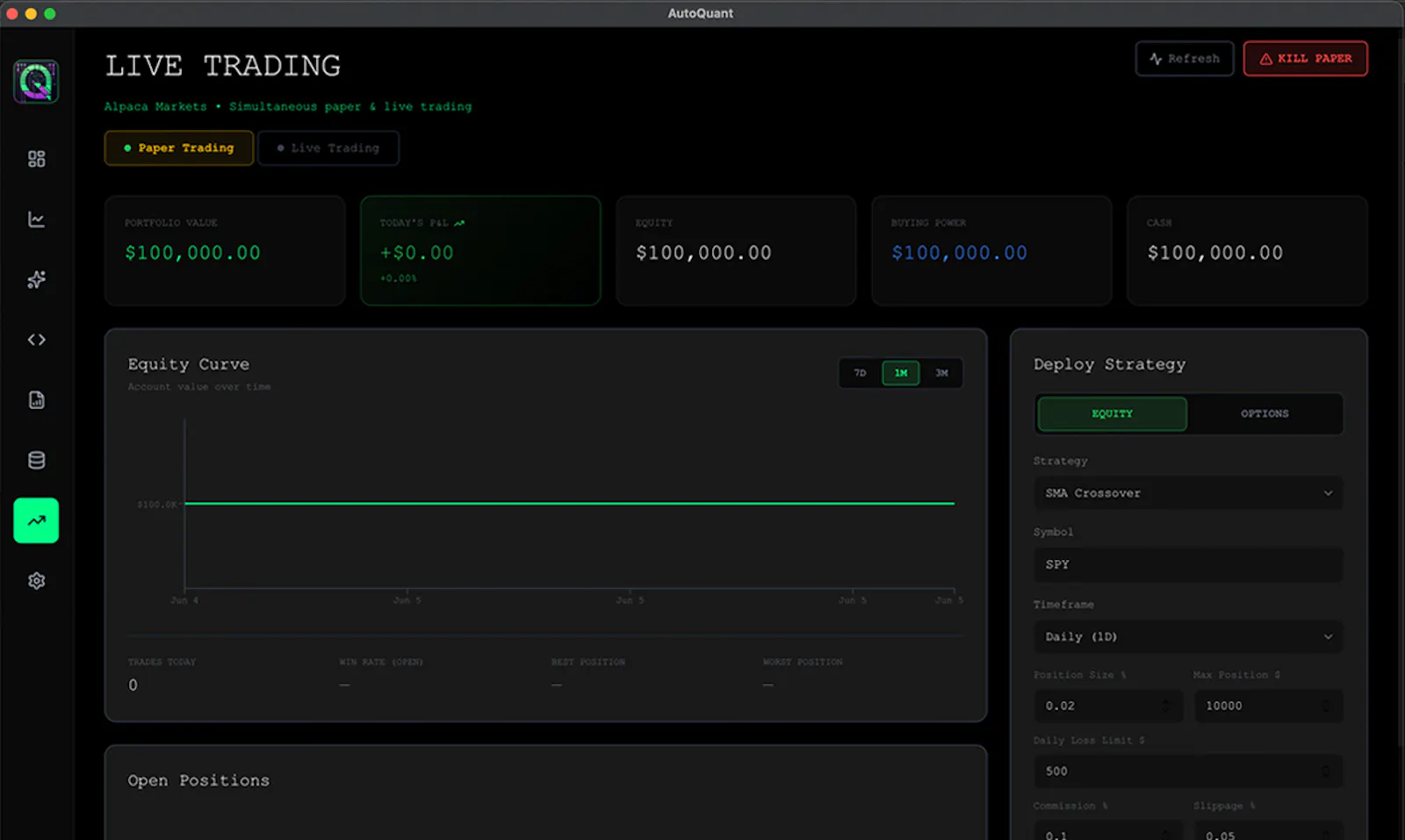Select the OPTIONS deploy tab
Screen dimensions: 1405x840
tap(1264, 413)
